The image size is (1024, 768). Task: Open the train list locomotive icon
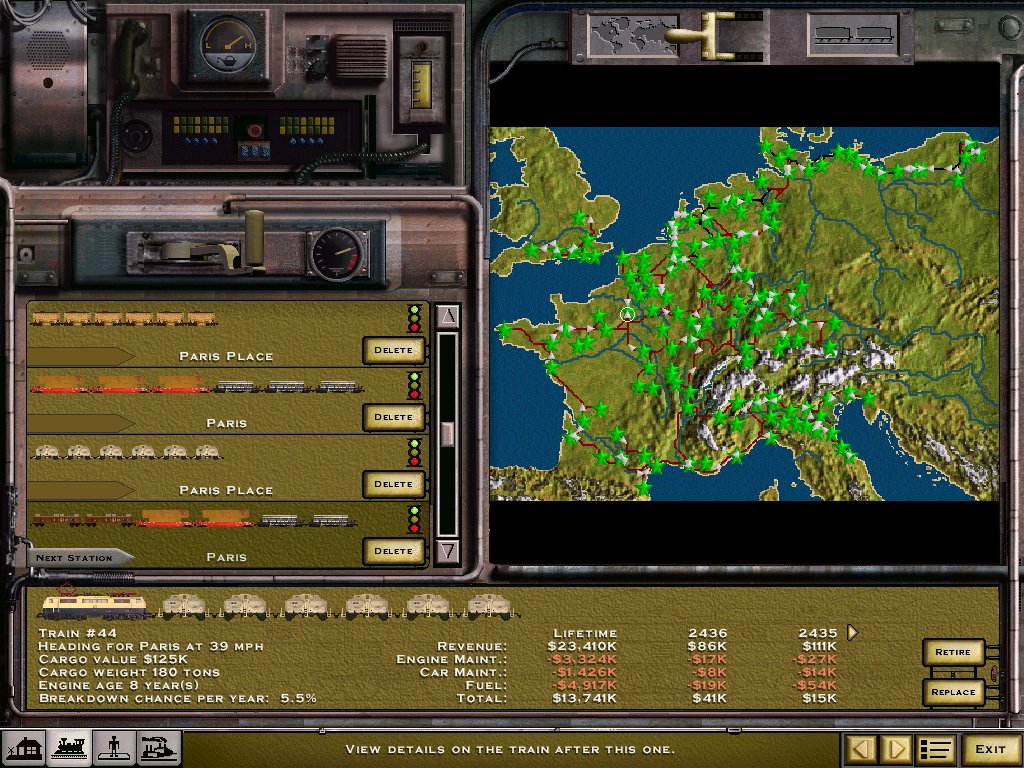click(69, 748)
